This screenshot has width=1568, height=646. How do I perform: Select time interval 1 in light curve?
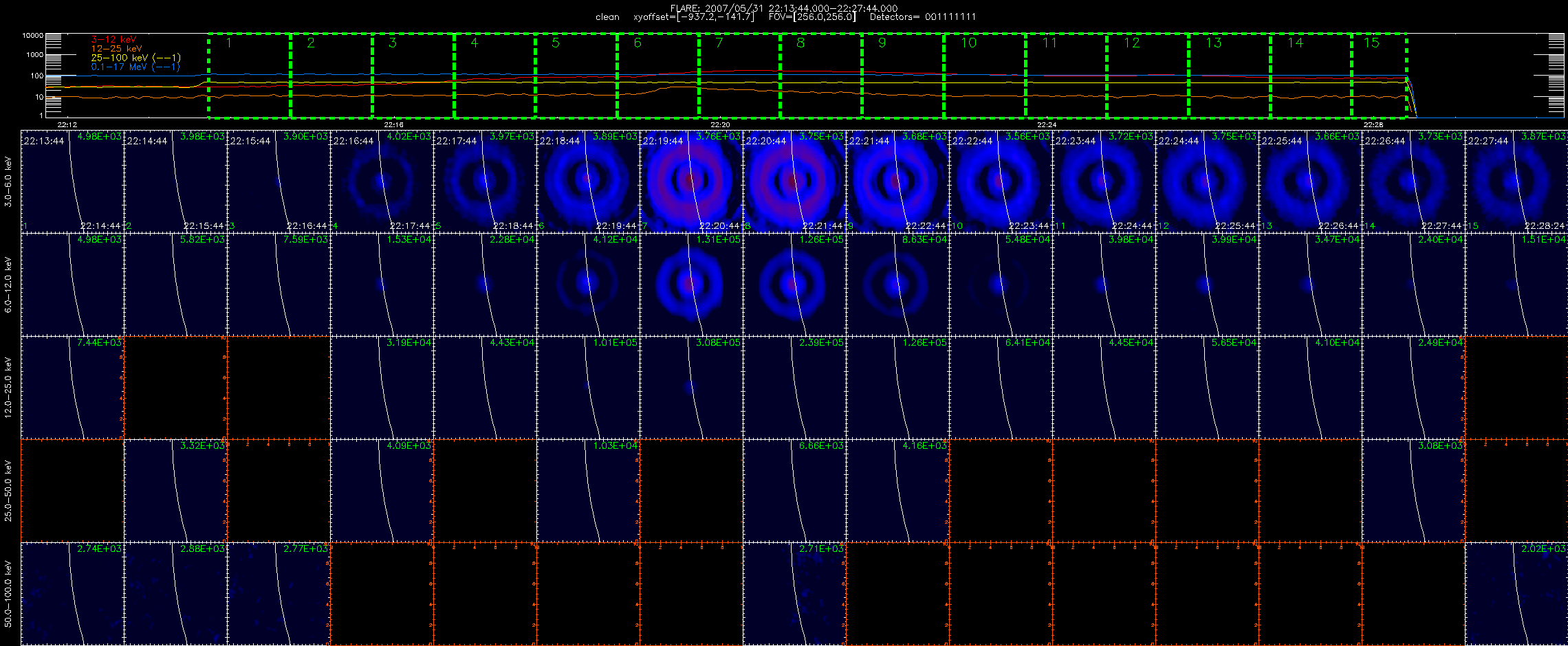click(x=250, y=75)
